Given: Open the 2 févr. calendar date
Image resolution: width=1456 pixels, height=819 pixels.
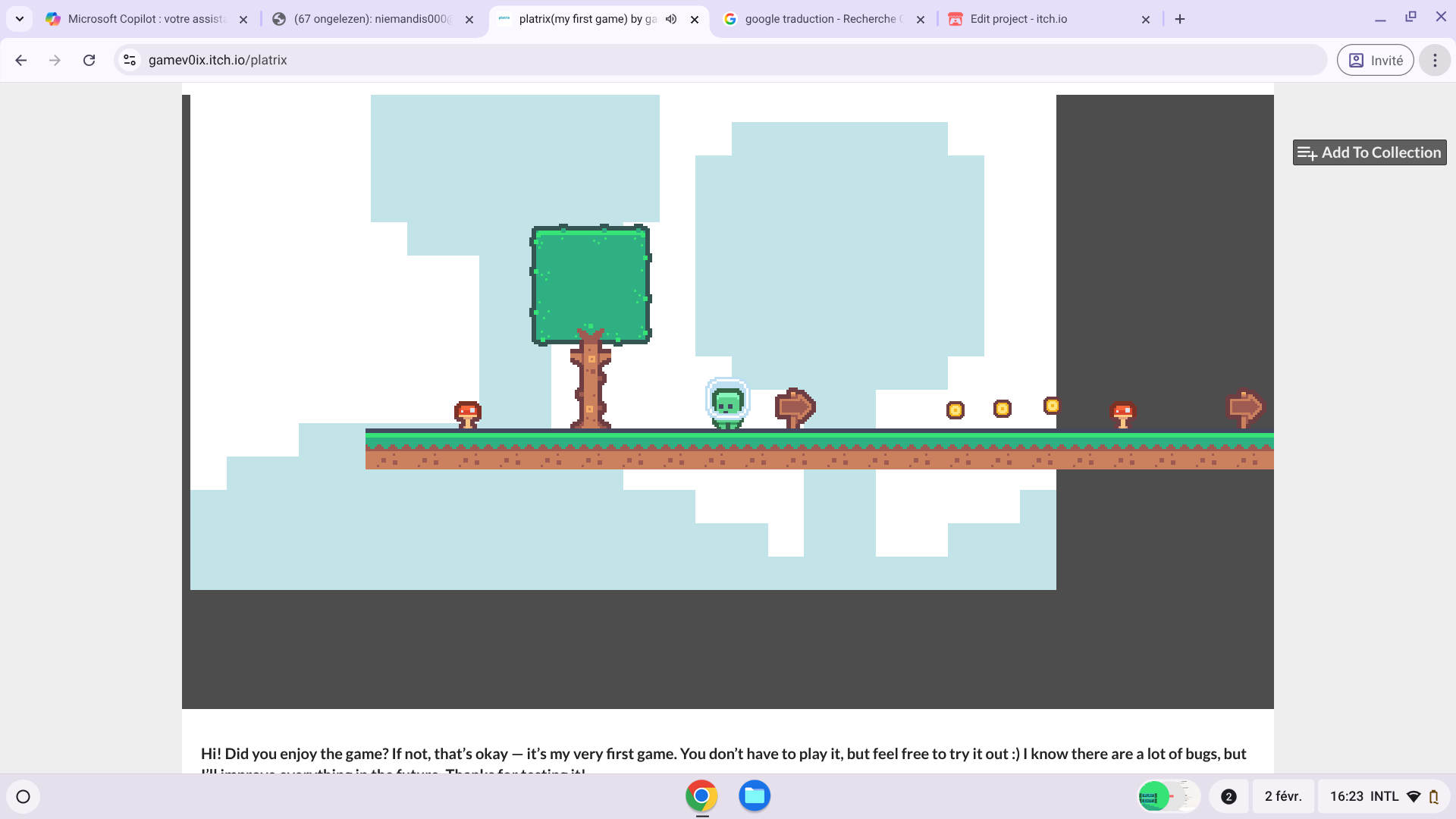Looking at the screenshot, I should point(1282,796).
